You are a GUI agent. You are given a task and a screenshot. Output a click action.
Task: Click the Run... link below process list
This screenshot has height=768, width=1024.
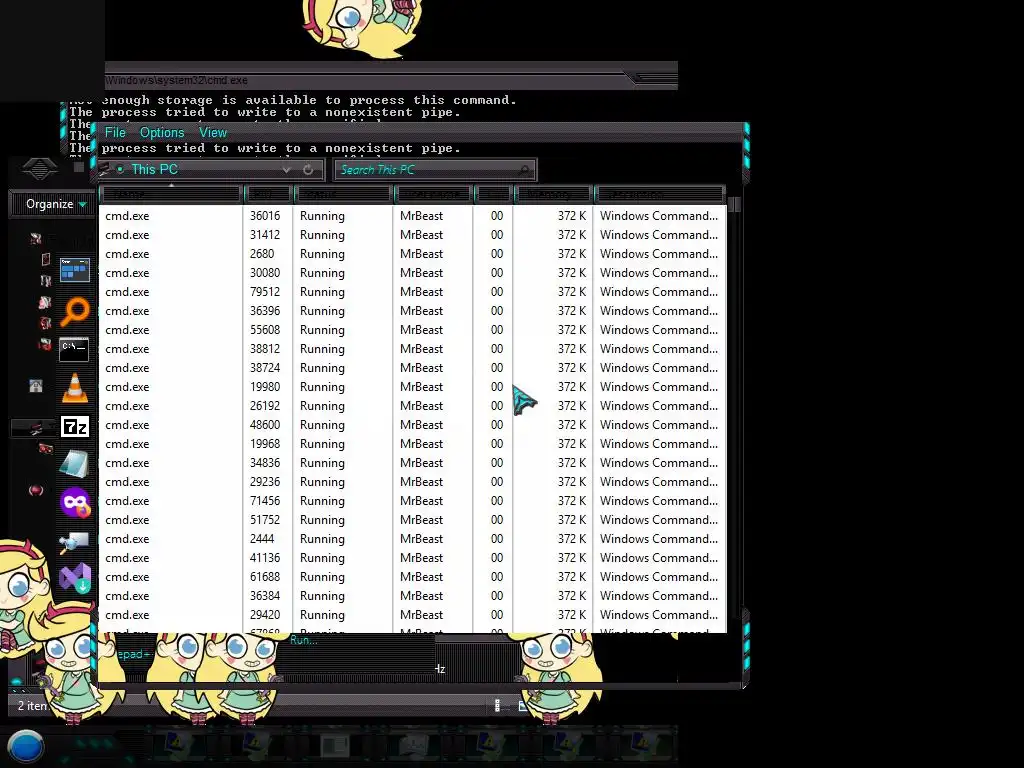point(303,640)
